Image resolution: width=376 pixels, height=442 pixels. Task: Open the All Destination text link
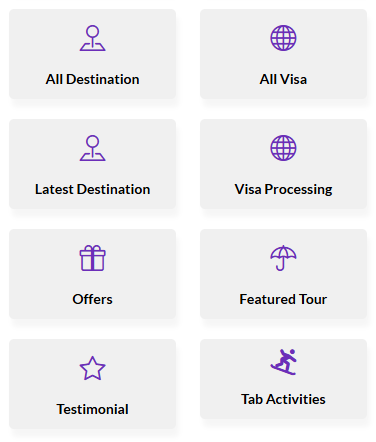click(x=92, y=79)
